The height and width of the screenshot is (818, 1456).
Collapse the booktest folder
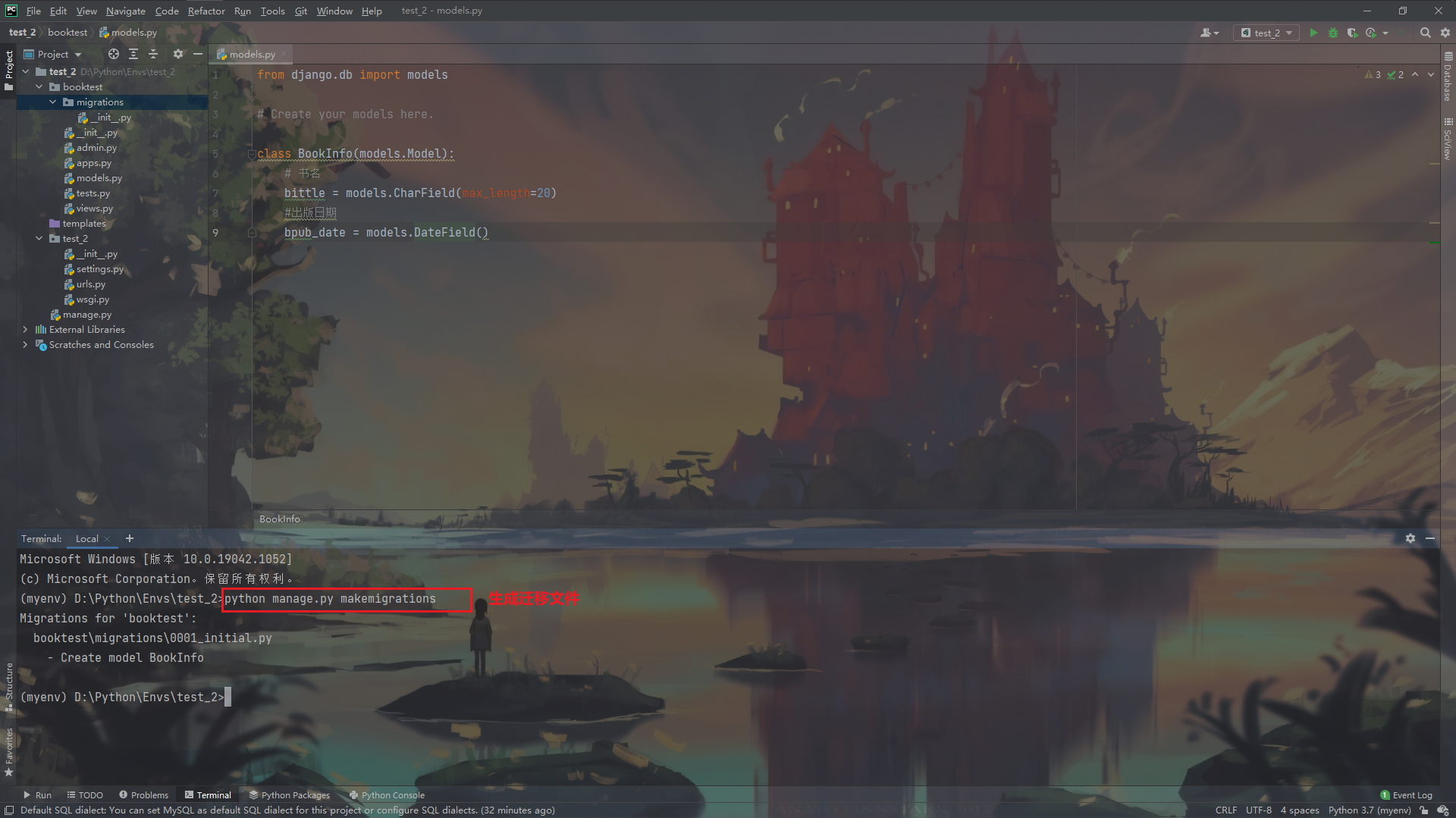pyautogui.click(x=39, y=86)
